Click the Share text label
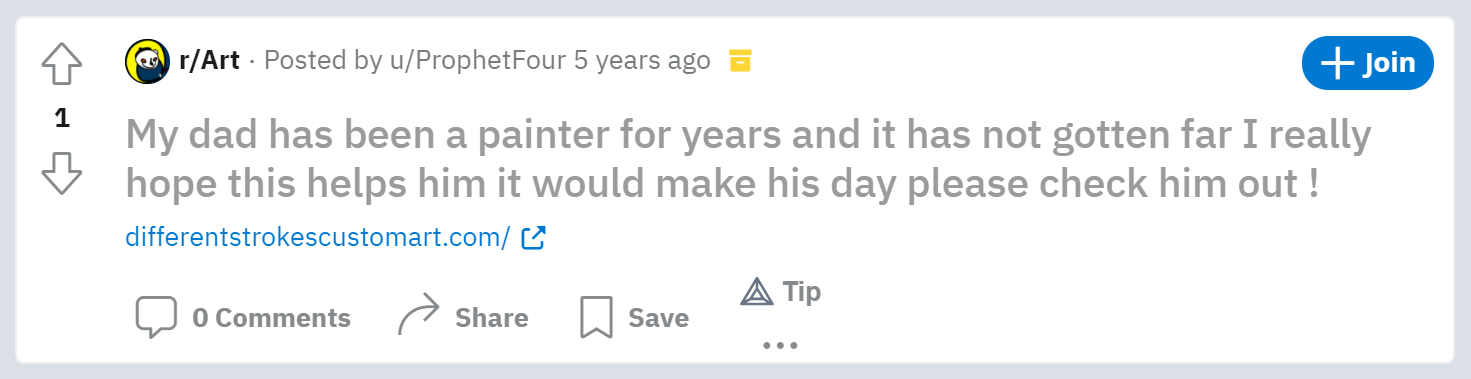1471x379 pixels. click(x=492, y=318)
